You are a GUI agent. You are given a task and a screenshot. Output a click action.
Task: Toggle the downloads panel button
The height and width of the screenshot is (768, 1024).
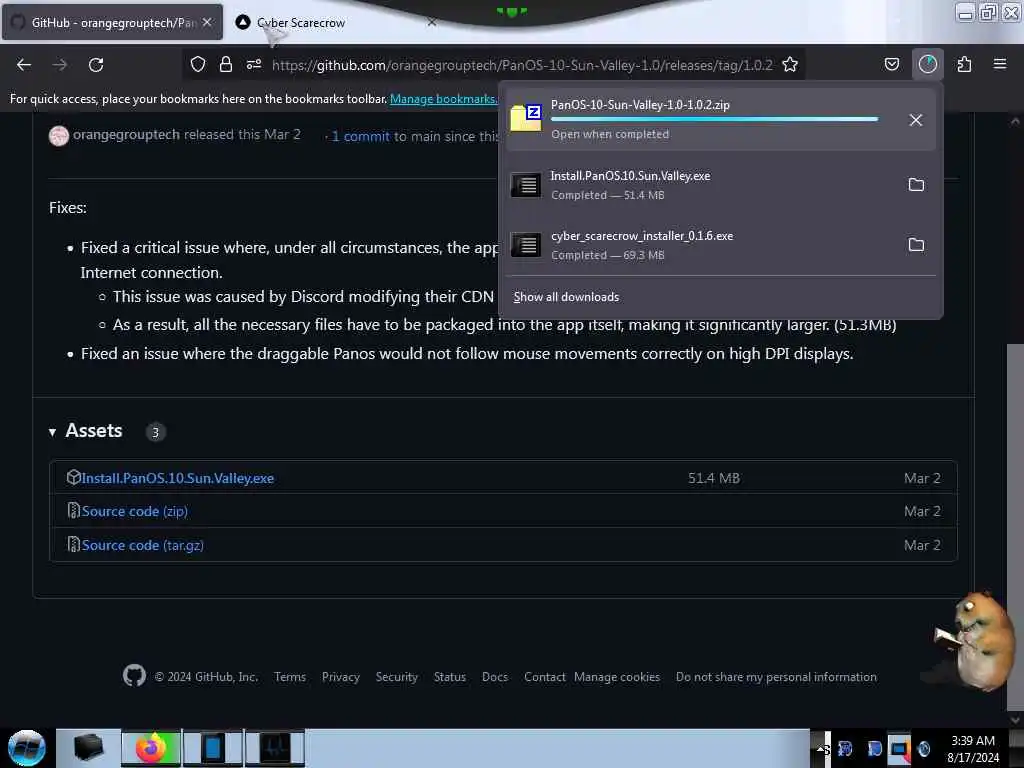click(927, 64)
